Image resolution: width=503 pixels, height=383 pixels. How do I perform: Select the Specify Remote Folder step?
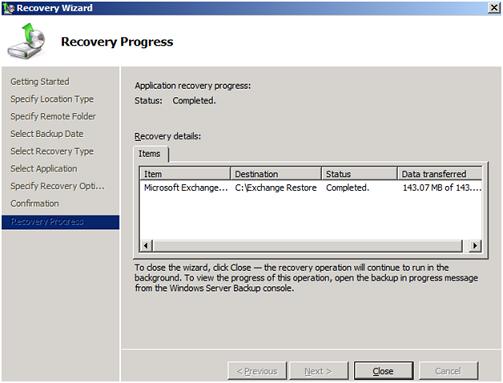(53, 116)
